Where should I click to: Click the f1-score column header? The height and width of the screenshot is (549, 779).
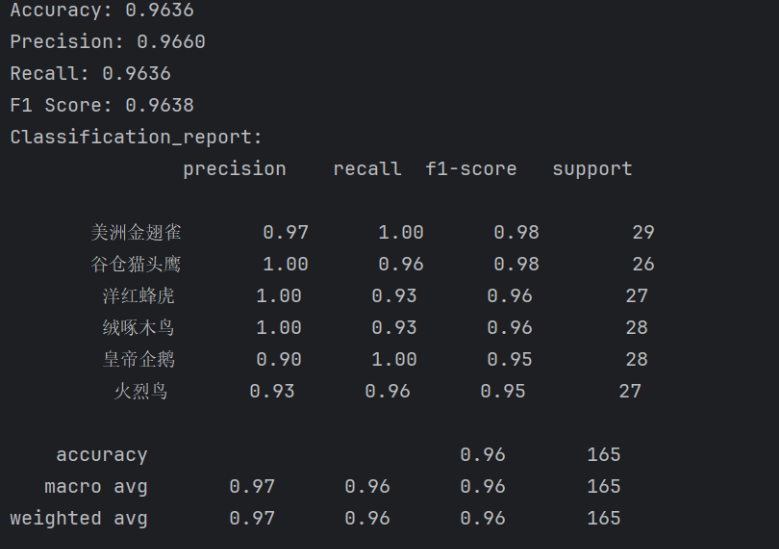click(471, 169)
